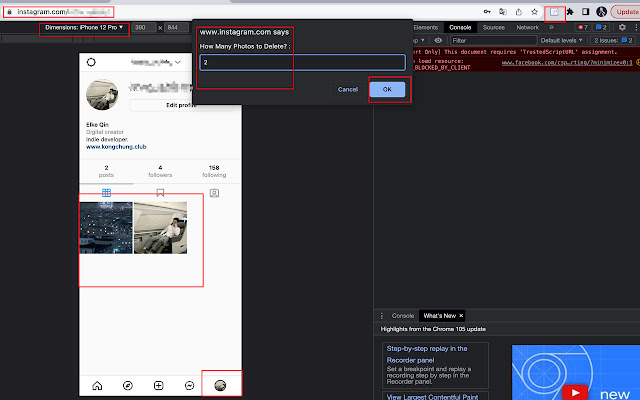Open the Explore compass icon

[x=127, y=385]
